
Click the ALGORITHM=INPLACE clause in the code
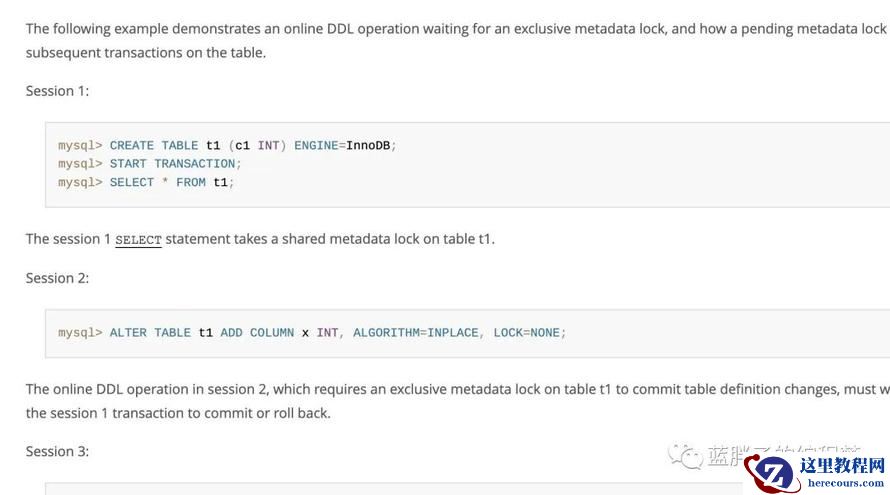415,332
